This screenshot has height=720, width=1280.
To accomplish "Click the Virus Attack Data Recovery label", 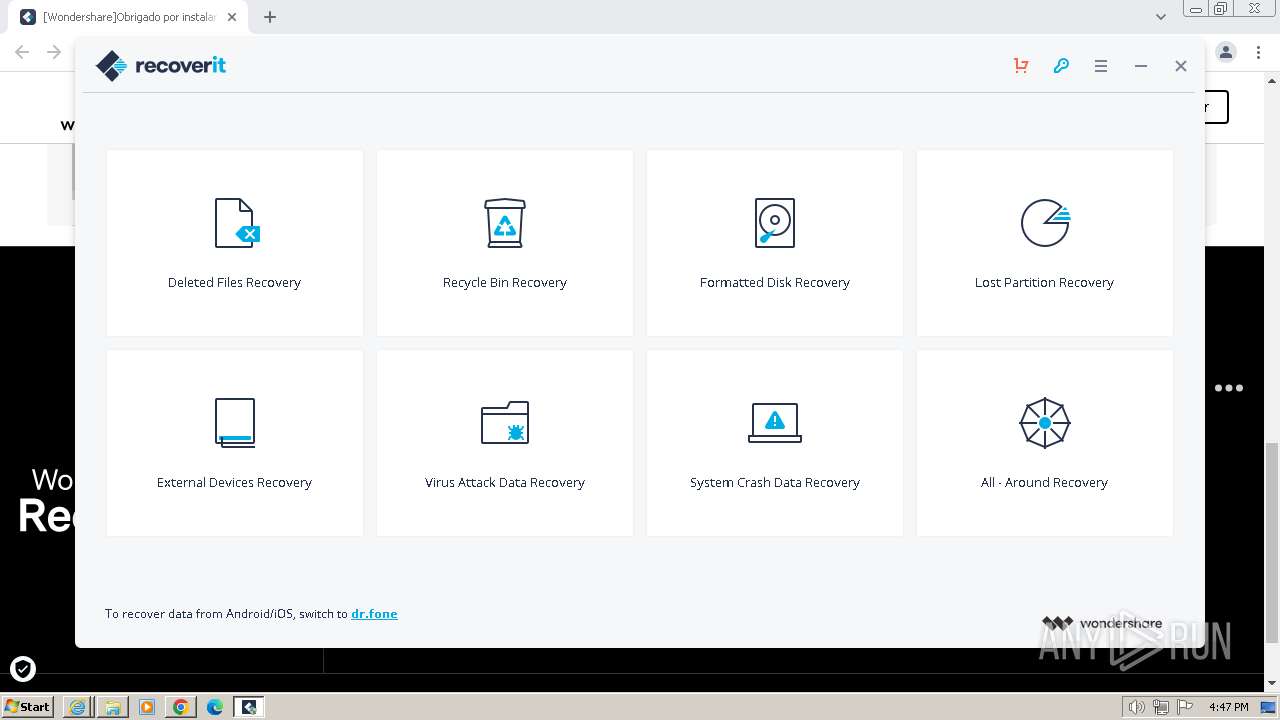I will (505, 482).
